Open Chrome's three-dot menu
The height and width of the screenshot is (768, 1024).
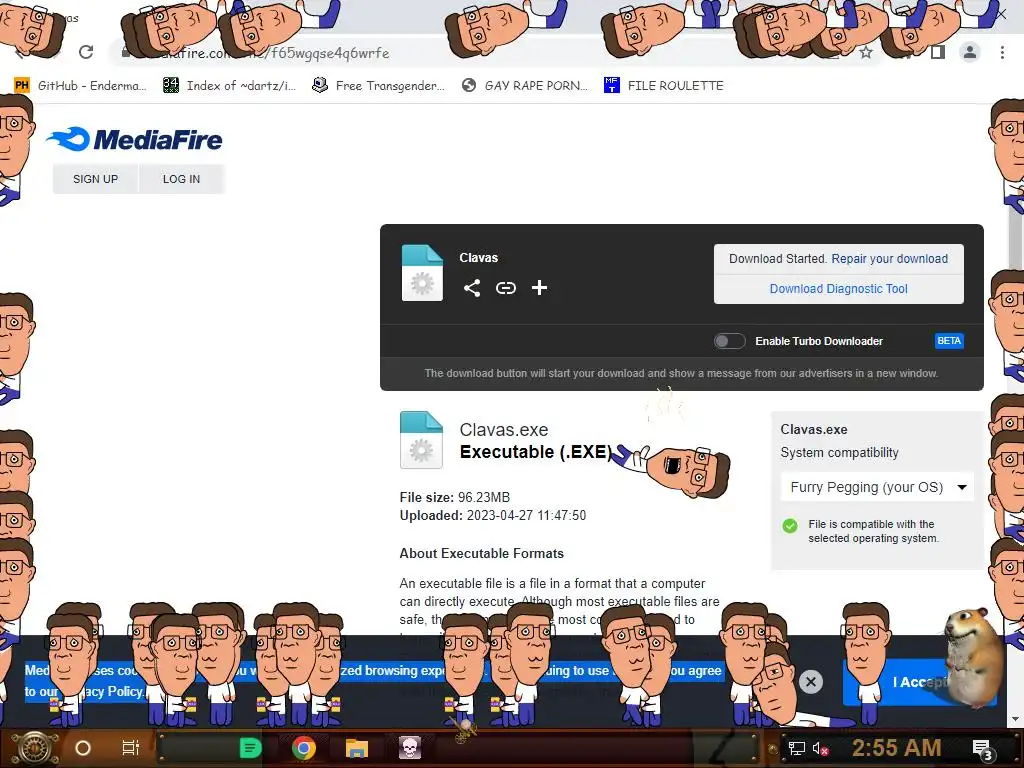pyautogui.click(x=1002, y=52)
